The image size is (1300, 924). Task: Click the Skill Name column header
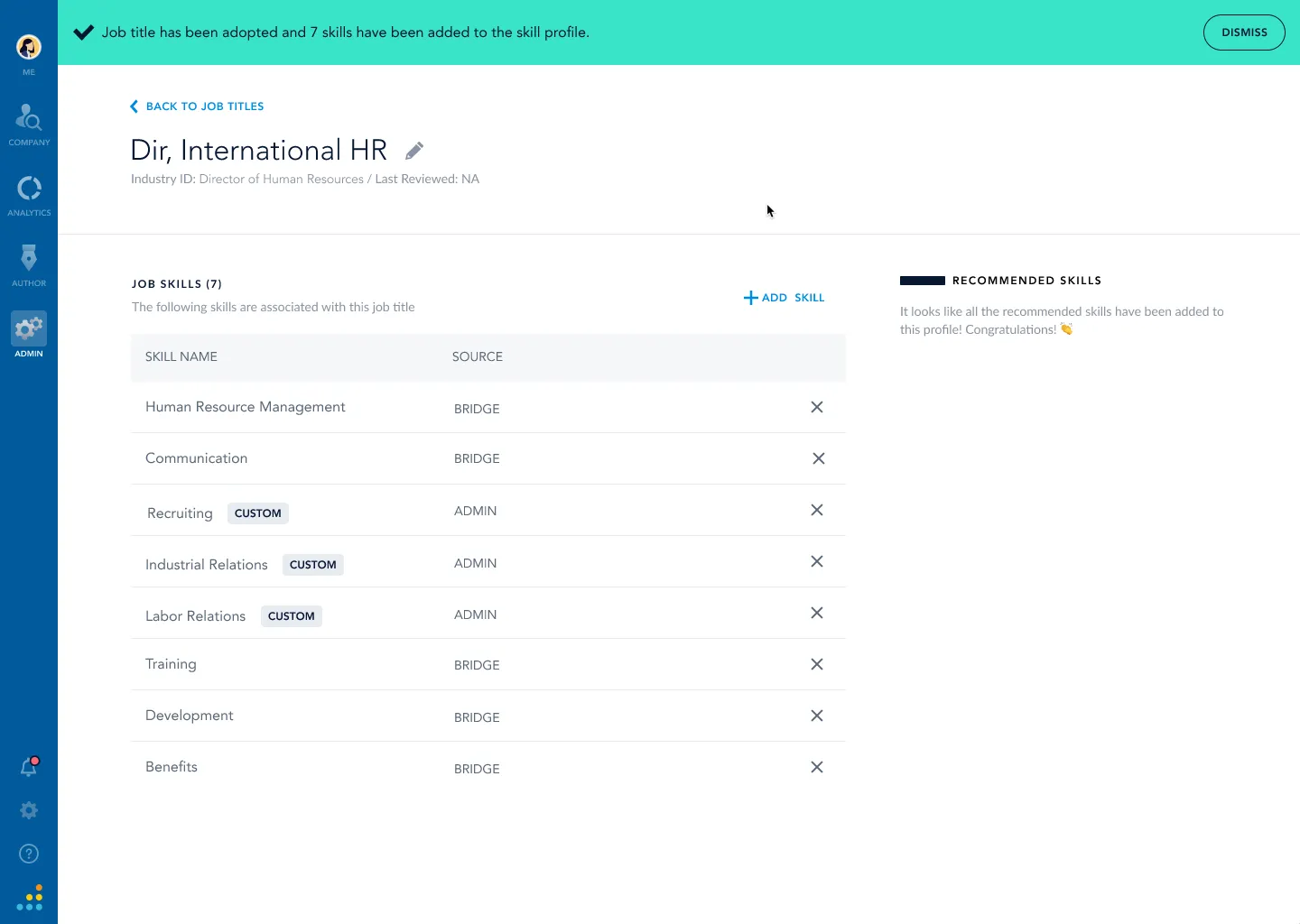181,356
